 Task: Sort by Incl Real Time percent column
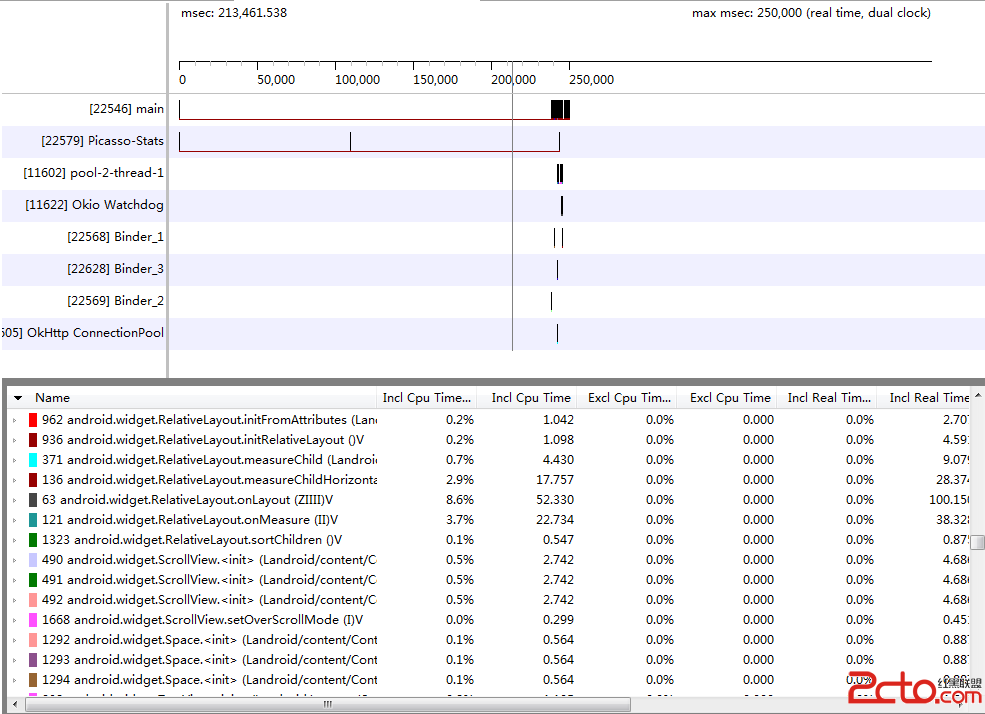point(829,398)
